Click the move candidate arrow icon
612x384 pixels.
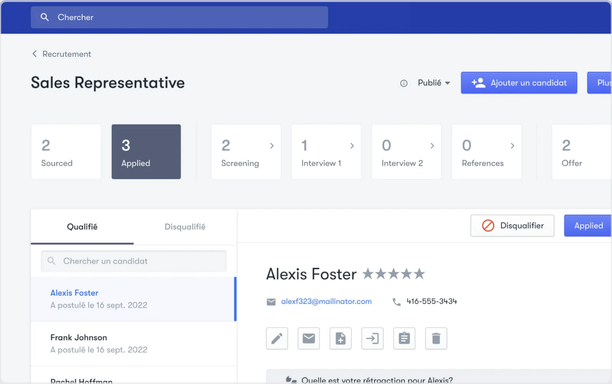tap(372, 338)
